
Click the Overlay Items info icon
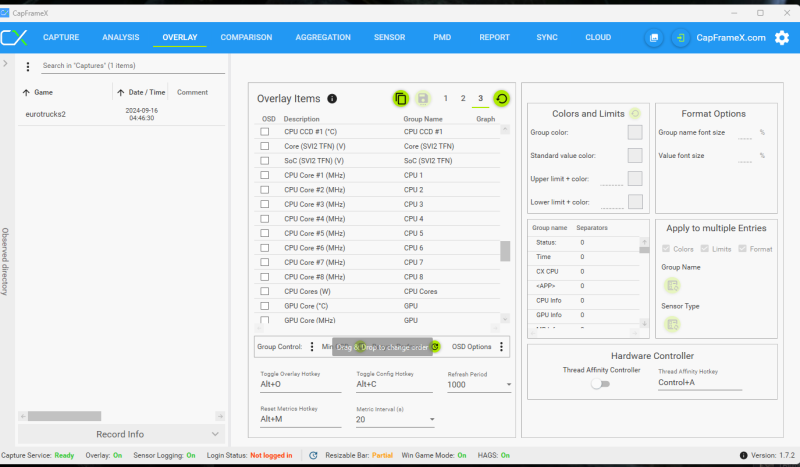(x=332, y=99)
